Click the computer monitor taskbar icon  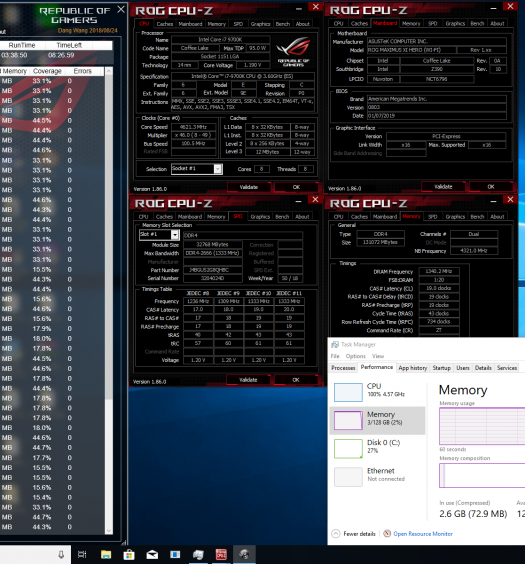click(x=198, y=555)
